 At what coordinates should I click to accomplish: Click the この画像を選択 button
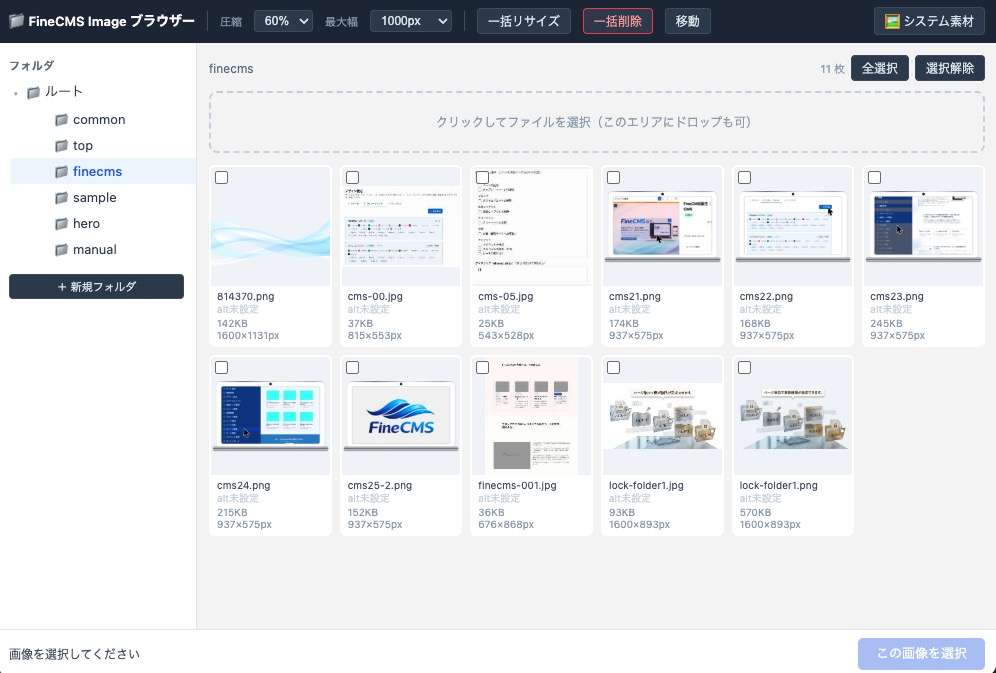(x=921, y=653)
